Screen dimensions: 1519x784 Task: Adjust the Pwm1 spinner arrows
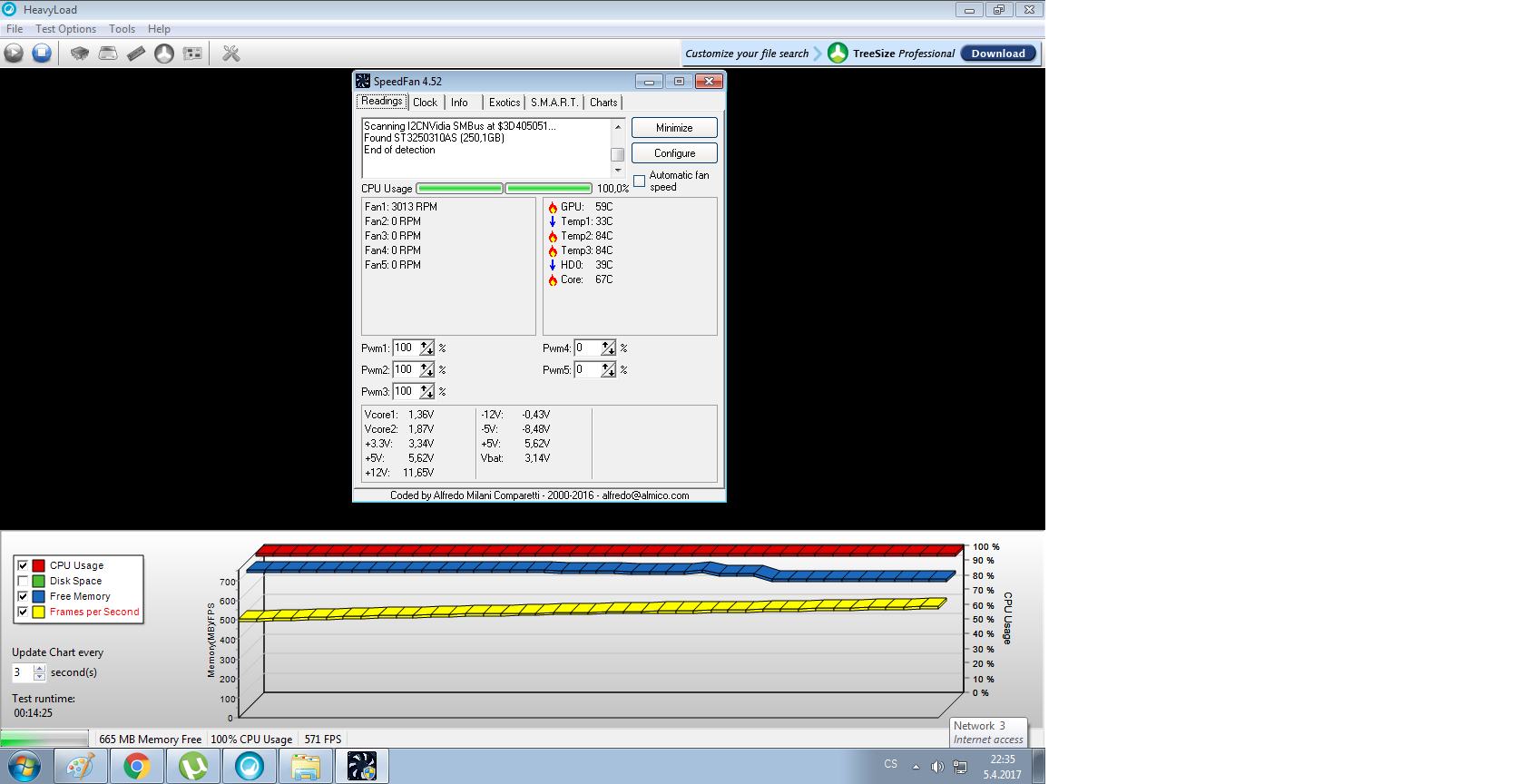[x=427, y=348]
